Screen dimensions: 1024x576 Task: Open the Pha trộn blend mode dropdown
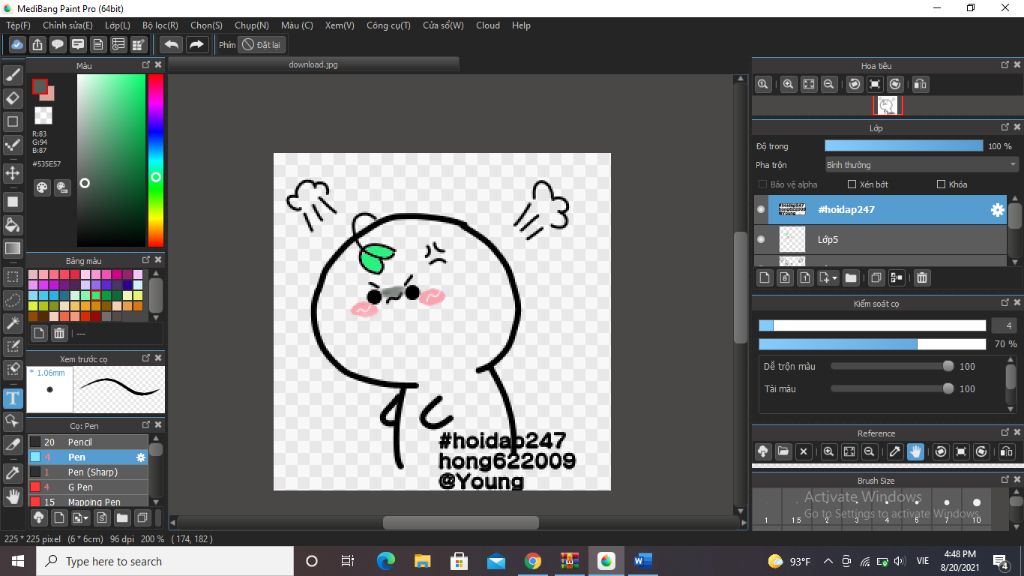click(x=920, y=165)
